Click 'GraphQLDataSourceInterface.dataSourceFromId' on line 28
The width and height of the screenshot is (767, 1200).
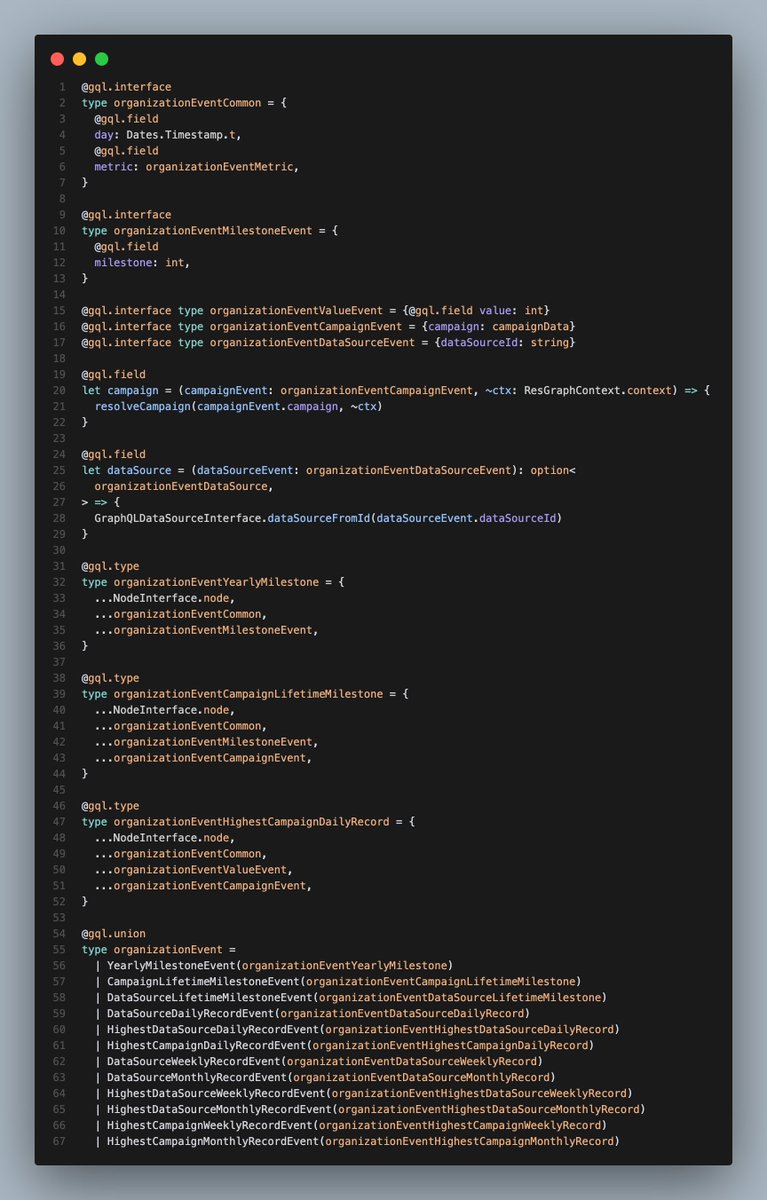click(x=233, y=519)
